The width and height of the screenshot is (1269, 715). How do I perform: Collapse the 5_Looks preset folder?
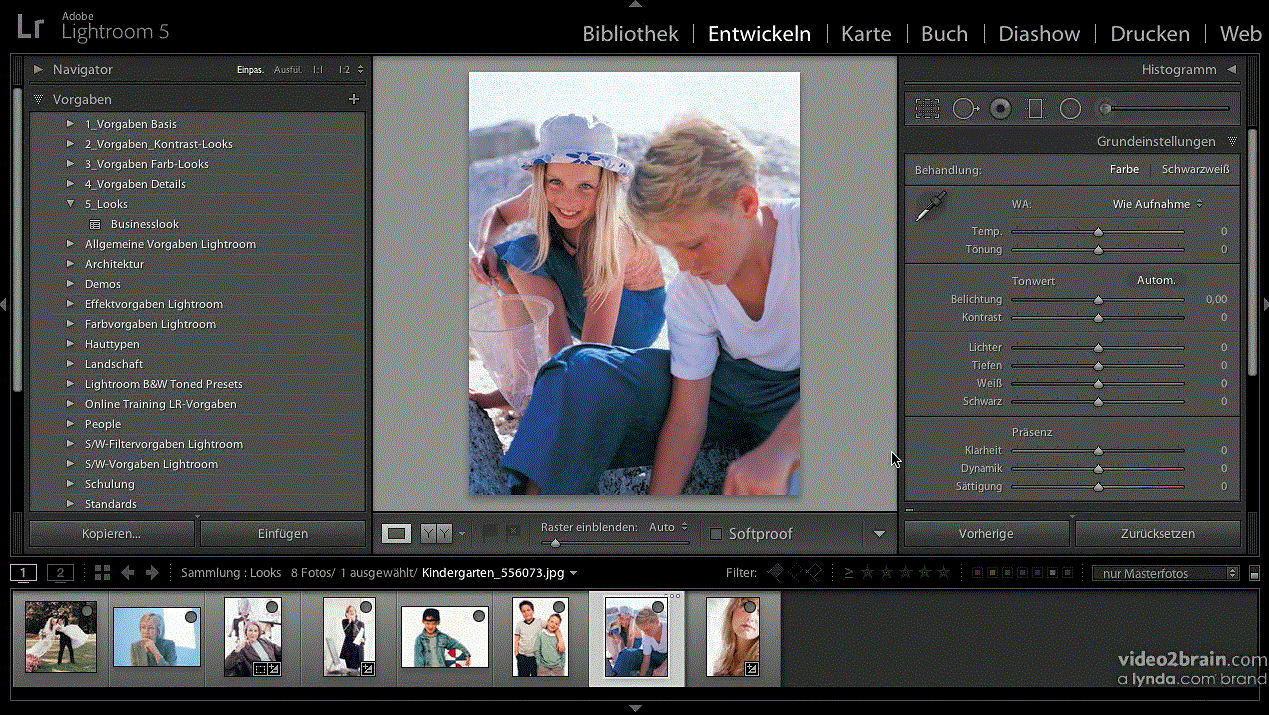(70, 204)
